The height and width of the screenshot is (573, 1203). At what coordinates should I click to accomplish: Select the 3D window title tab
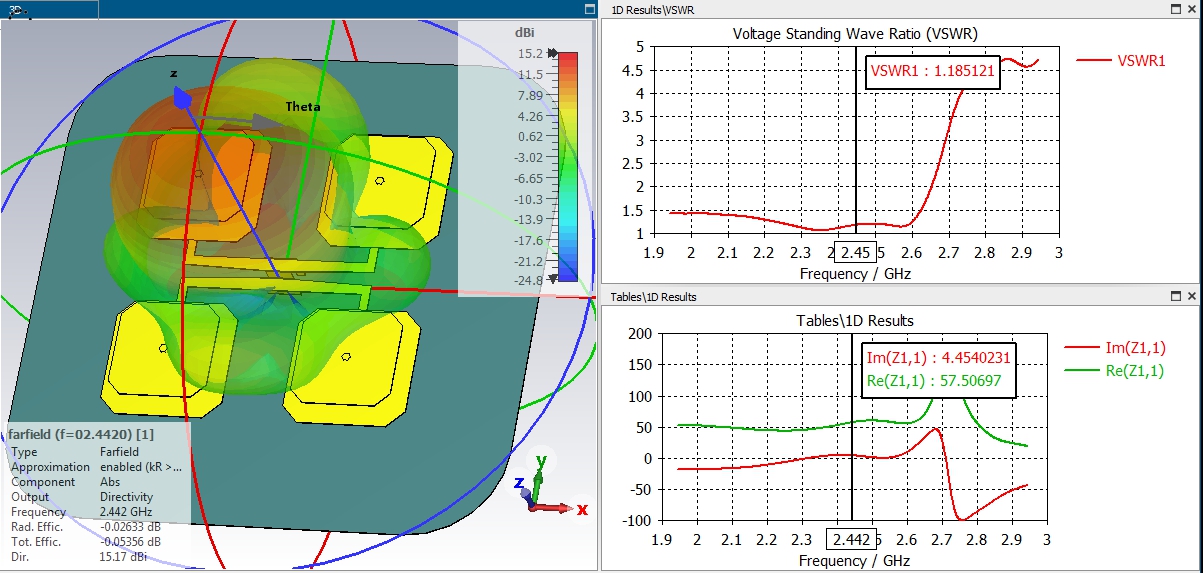pyautogui.click(x=49, y=9)
